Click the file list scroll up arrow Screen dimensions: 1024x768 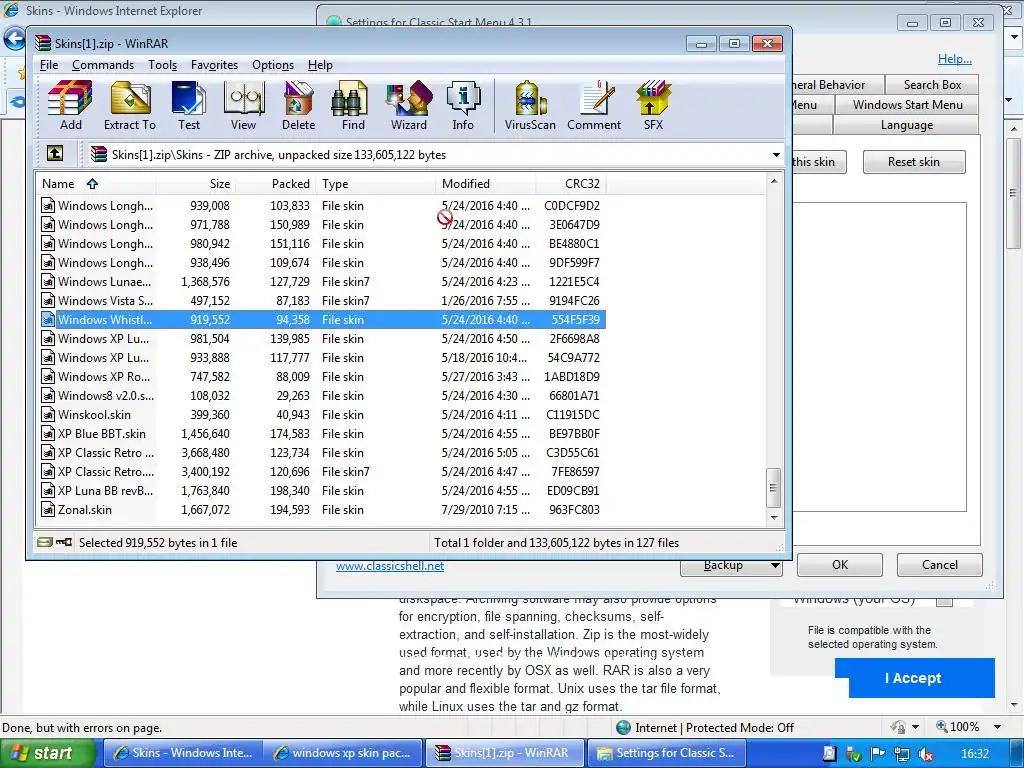(773, 182)
